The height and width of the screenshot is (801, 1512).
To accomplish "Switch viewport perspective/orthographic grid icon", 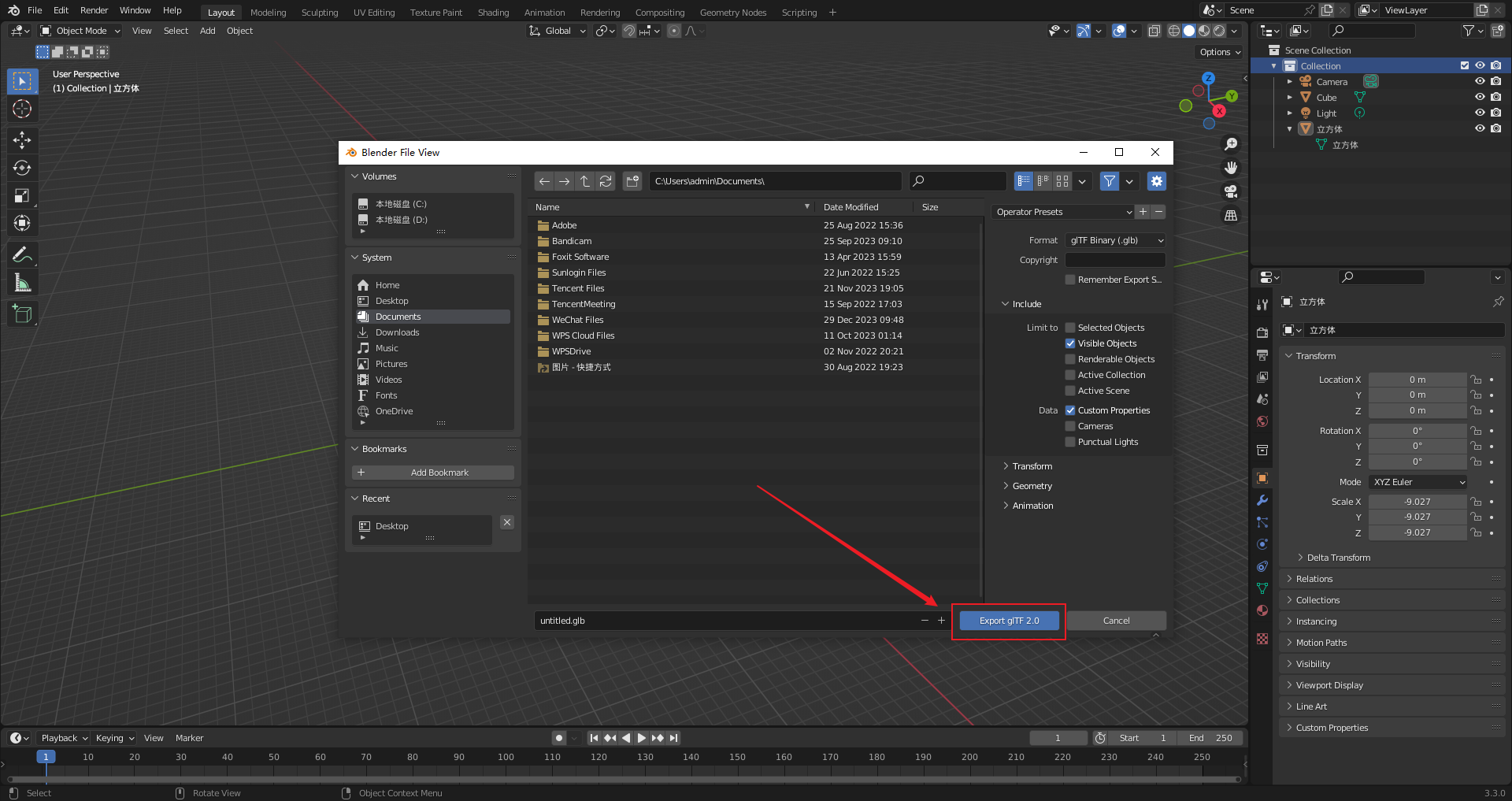I will pyautogui.click(x=1231, y=215).
